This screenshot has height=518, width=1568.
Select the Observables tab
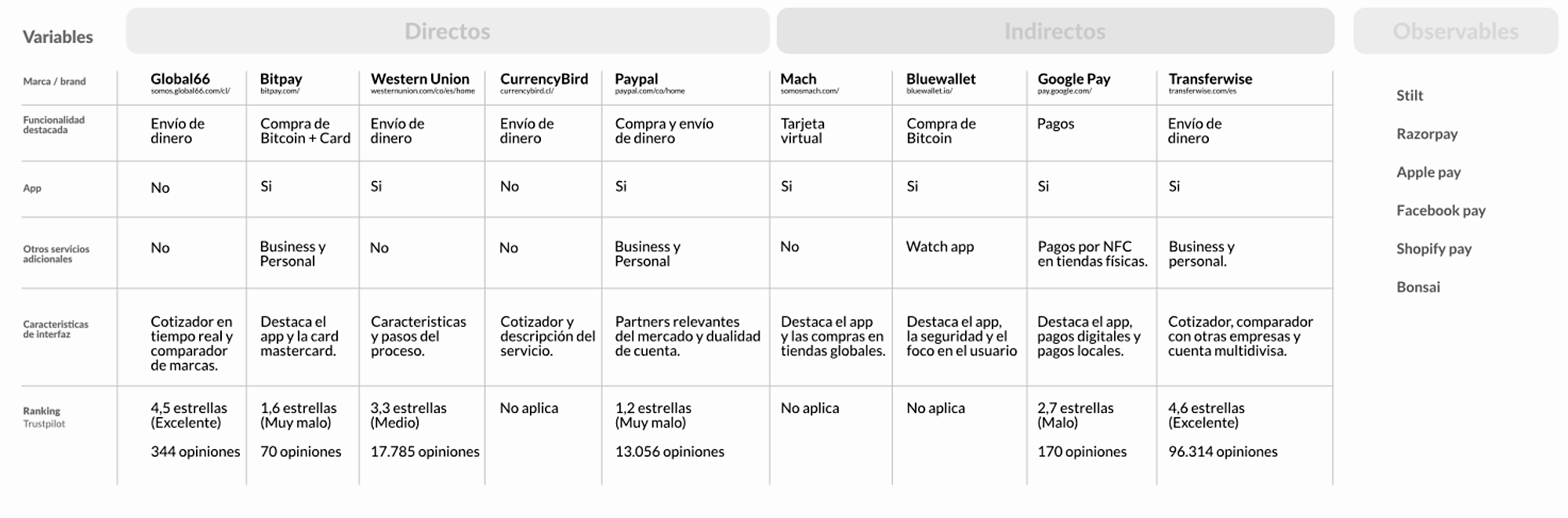pos(1455,31)
